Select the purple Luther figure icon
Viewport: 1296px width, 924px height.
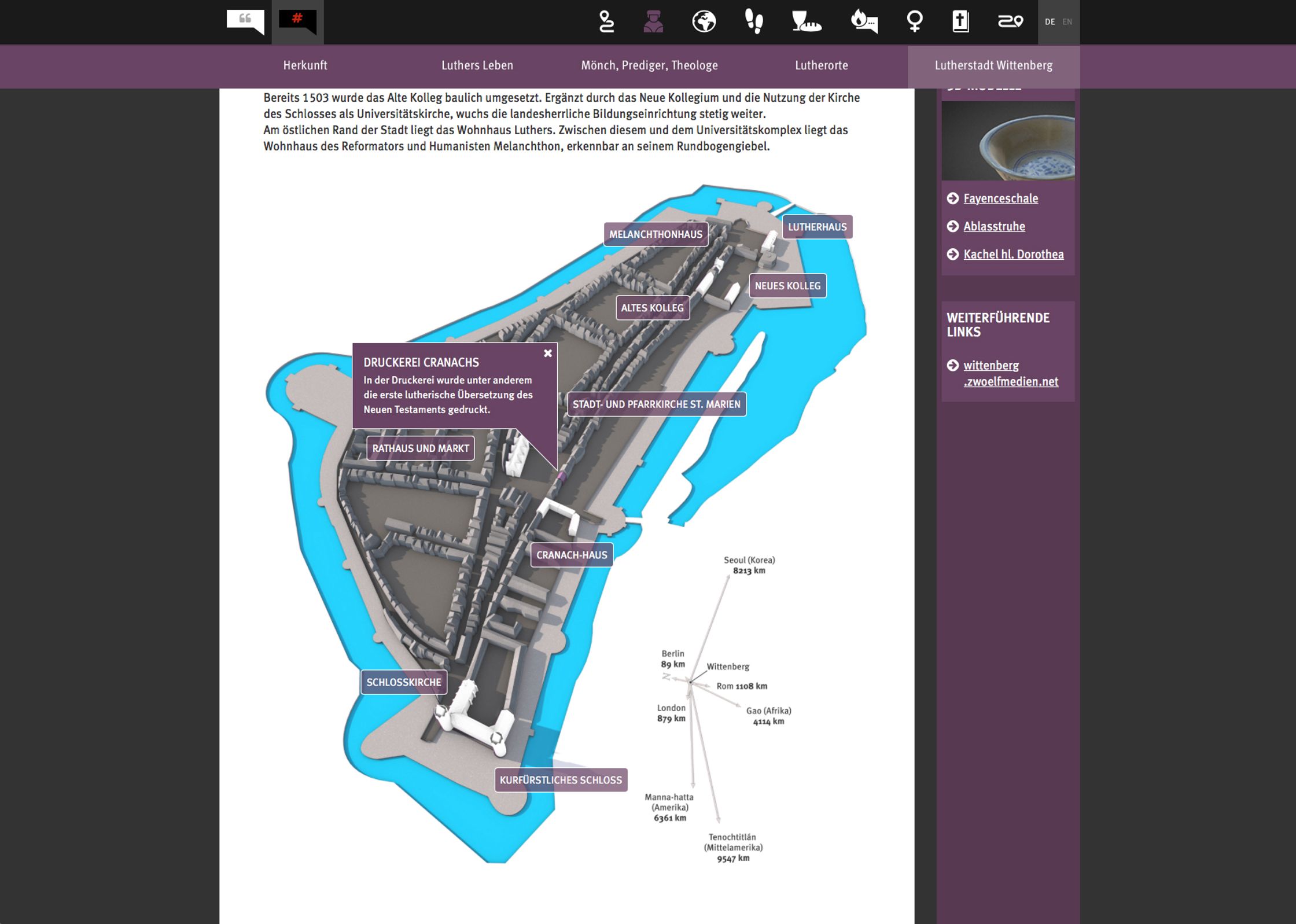pos(653,22)
